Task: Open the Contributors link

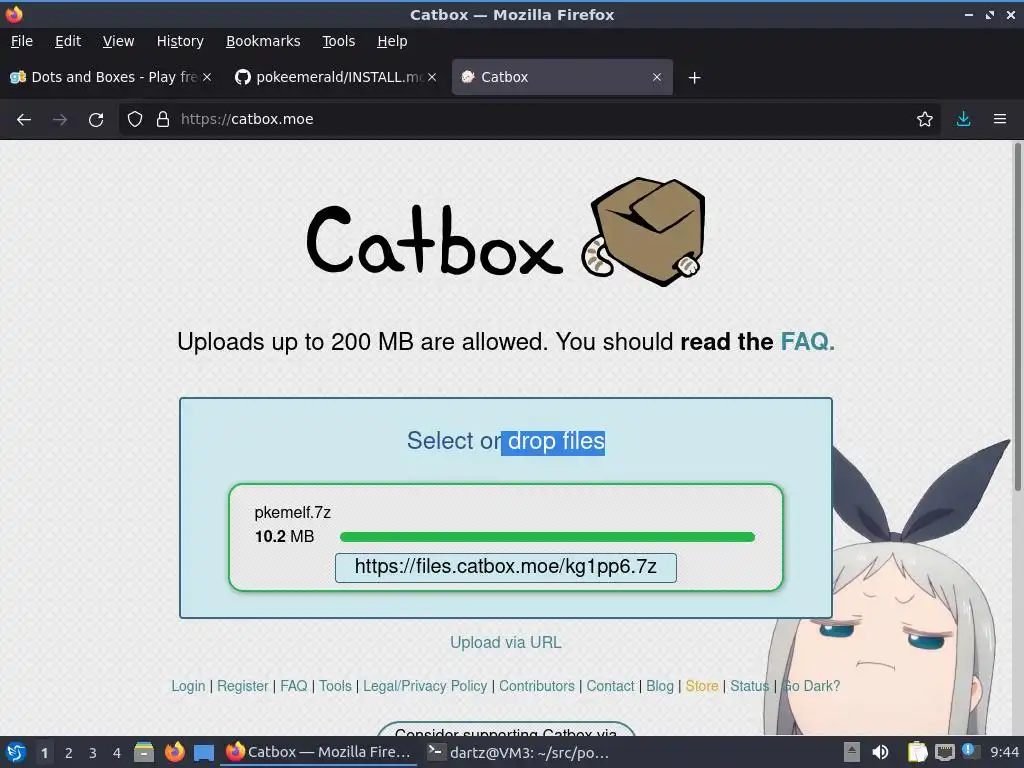Action: click(537, 686)
